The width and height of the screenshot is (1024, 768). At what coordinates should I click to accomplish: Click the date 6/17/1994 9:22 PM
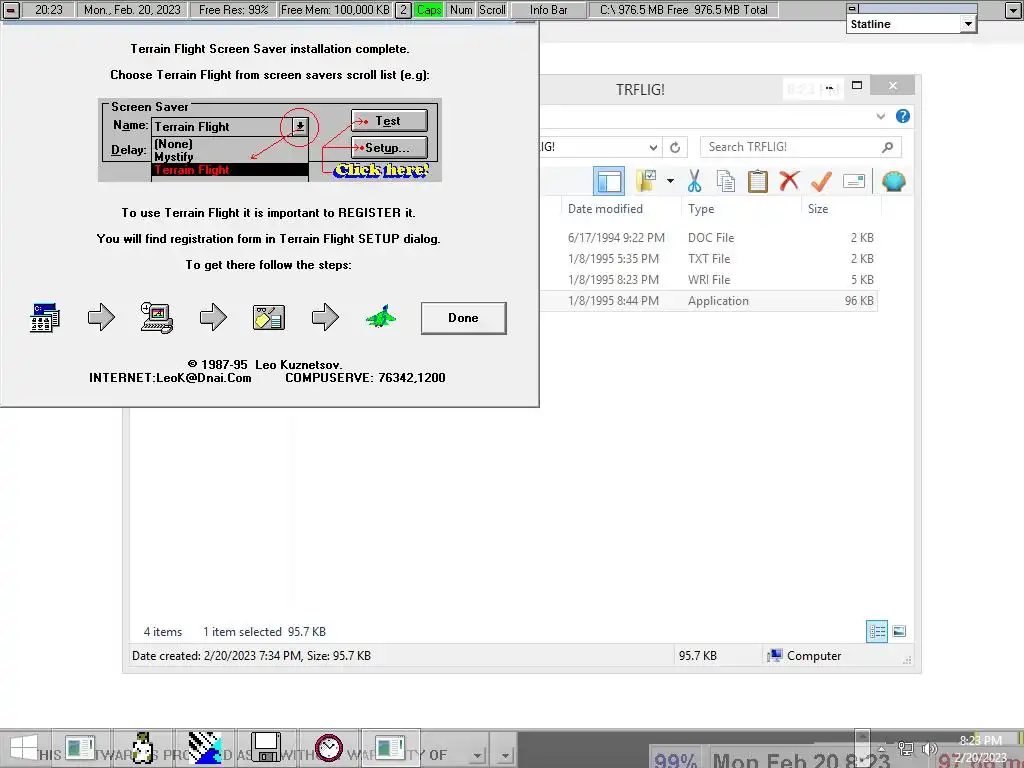pyautogui.click(x=616, y=238)
